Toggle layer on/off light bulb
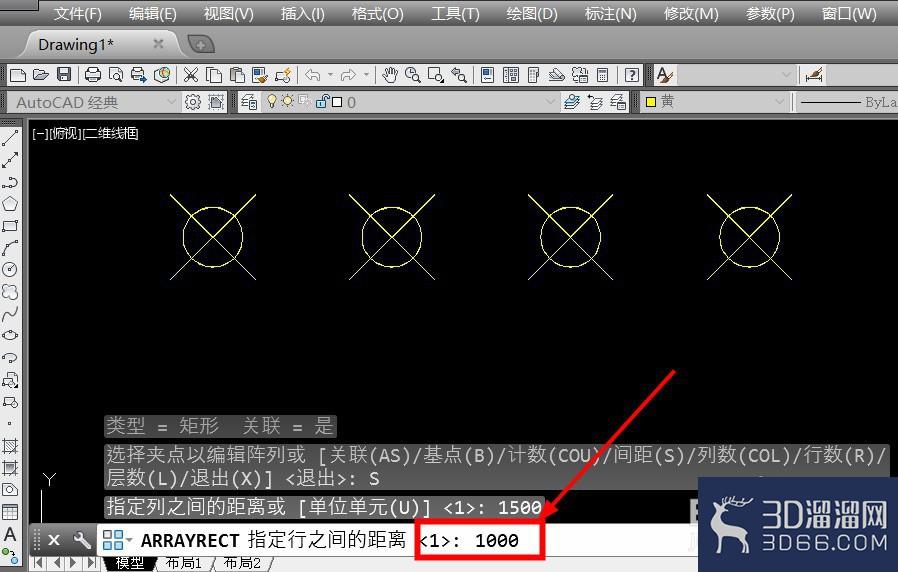 click(x=272, y=101)
